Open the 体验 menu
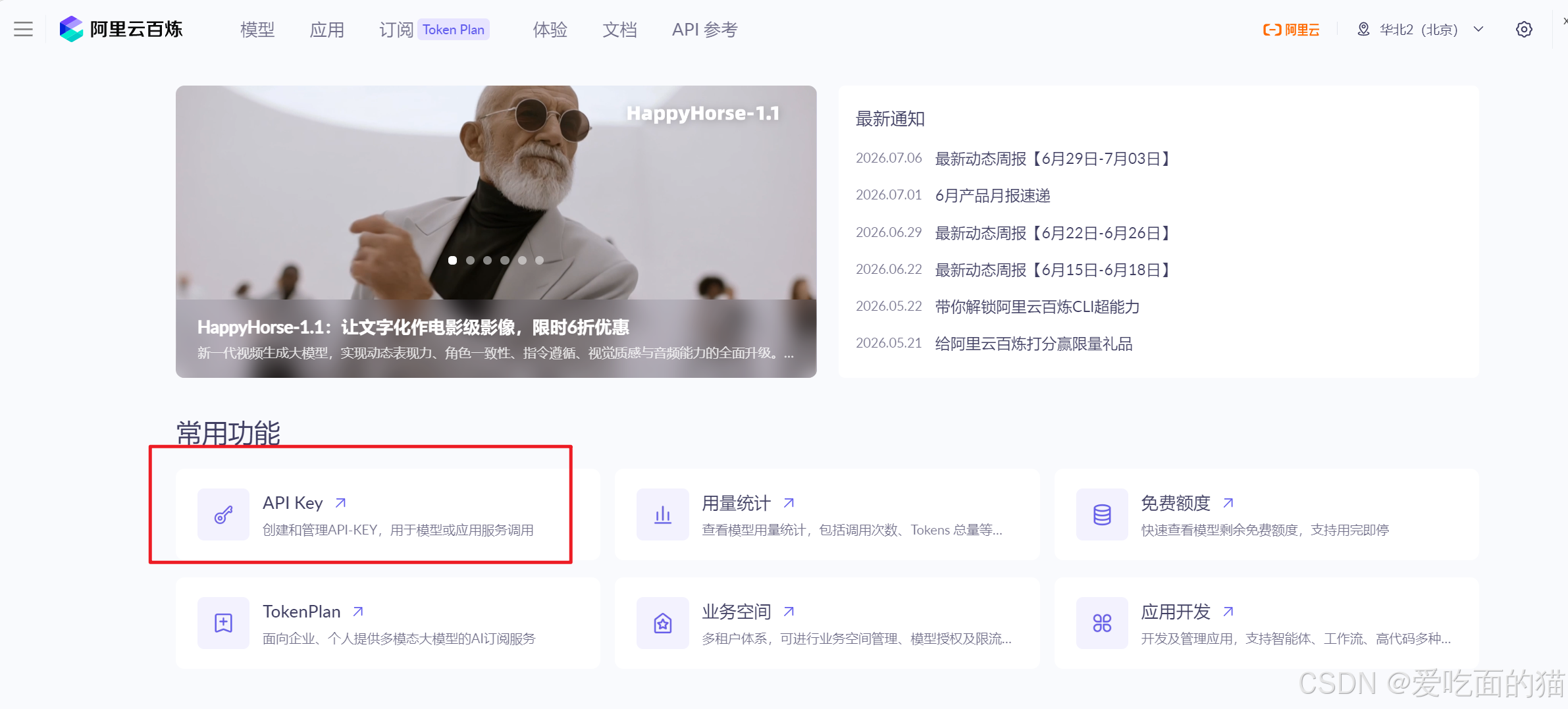 click(x=550, y=30)
